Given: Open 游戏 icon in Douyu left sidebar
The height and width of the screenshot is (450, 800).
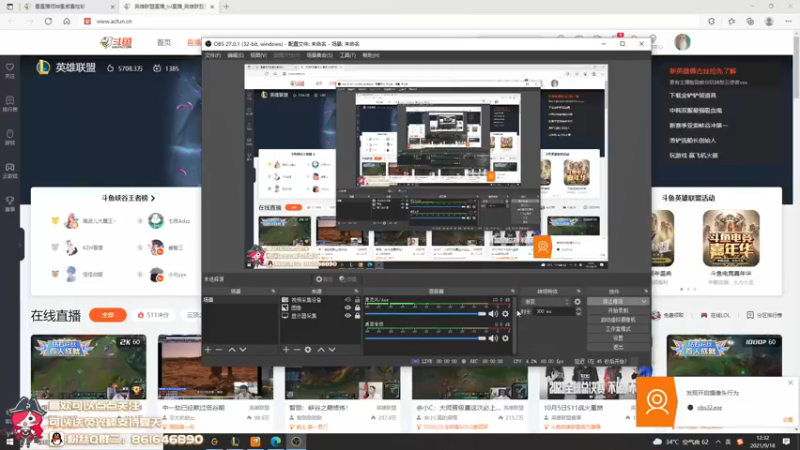Looking at the screenshot, I should [x=10, y=134].
